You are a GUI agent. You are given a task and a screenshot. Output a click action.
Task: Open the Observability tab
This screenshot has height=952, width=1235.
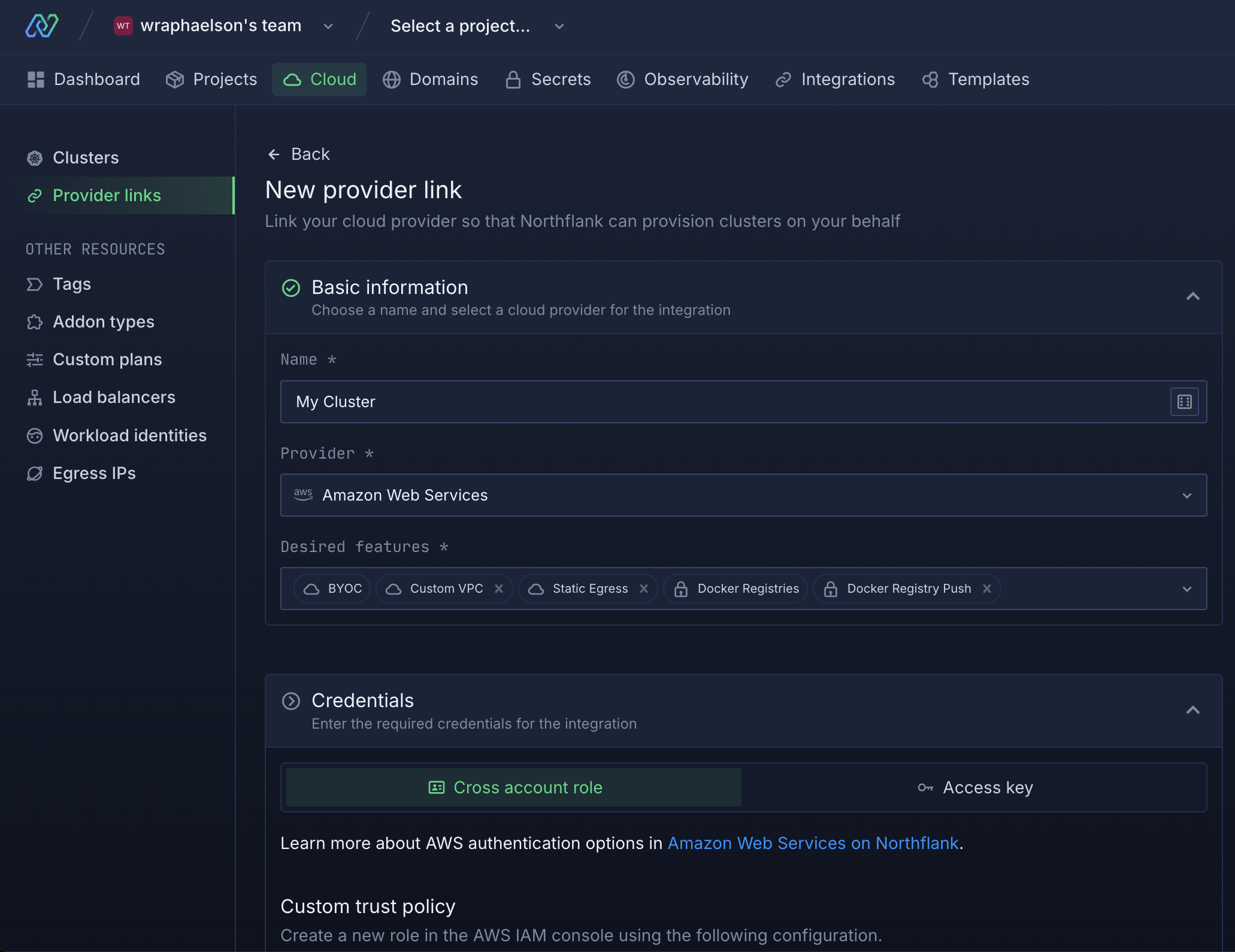click(683, 79)
